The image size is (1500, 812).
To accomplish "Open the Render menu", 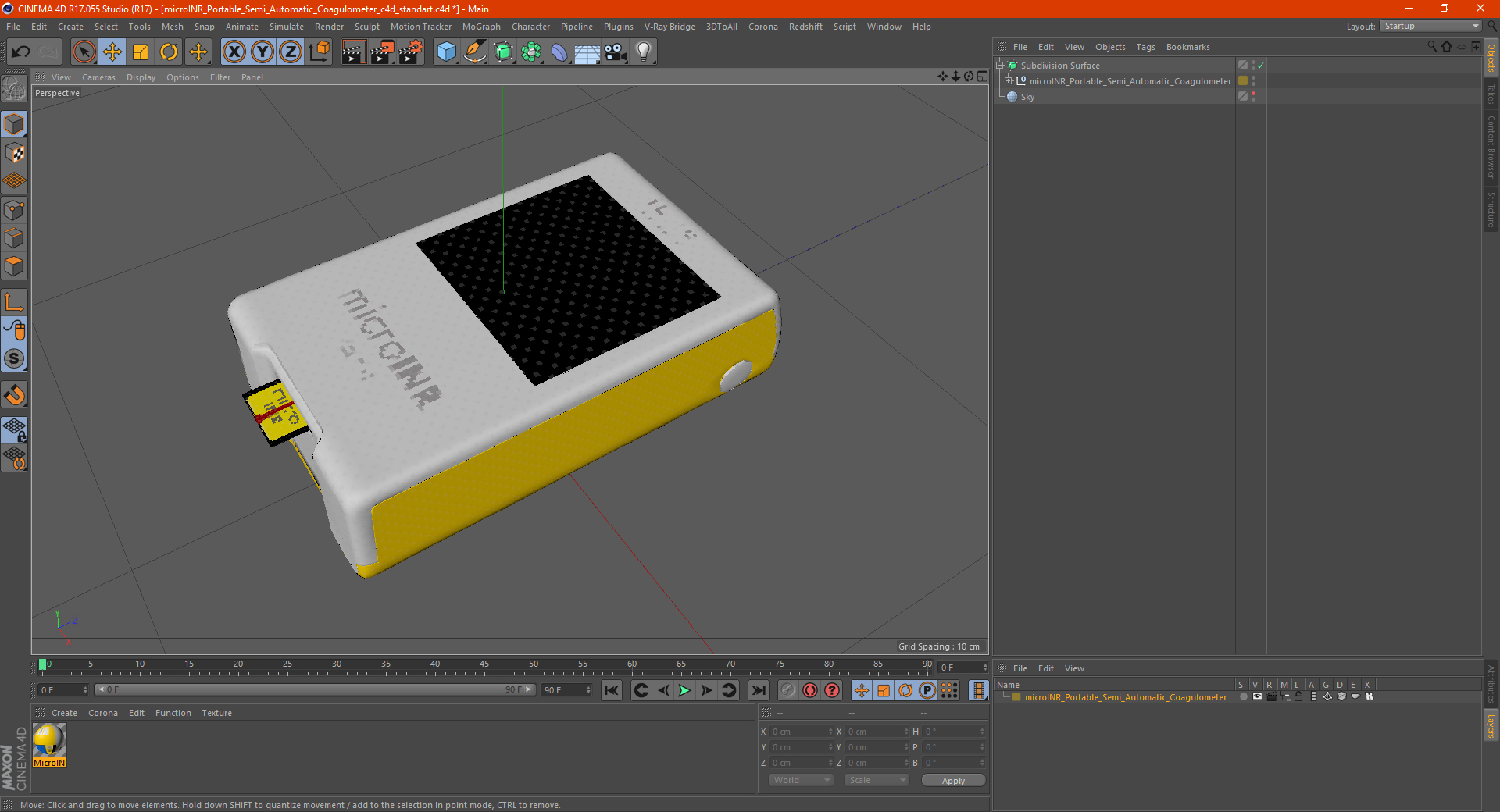I will (329, 27).
